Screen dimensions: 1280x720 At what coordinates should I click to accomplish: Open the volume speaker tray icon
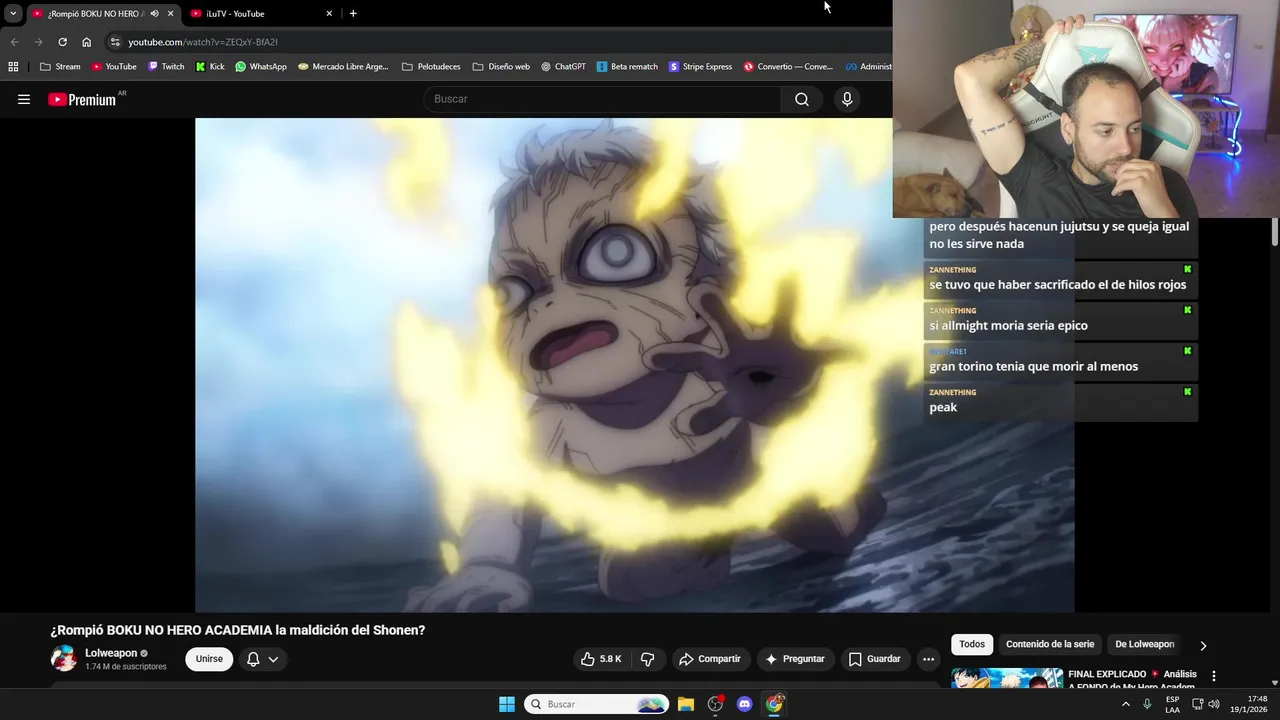(1214, 704)
